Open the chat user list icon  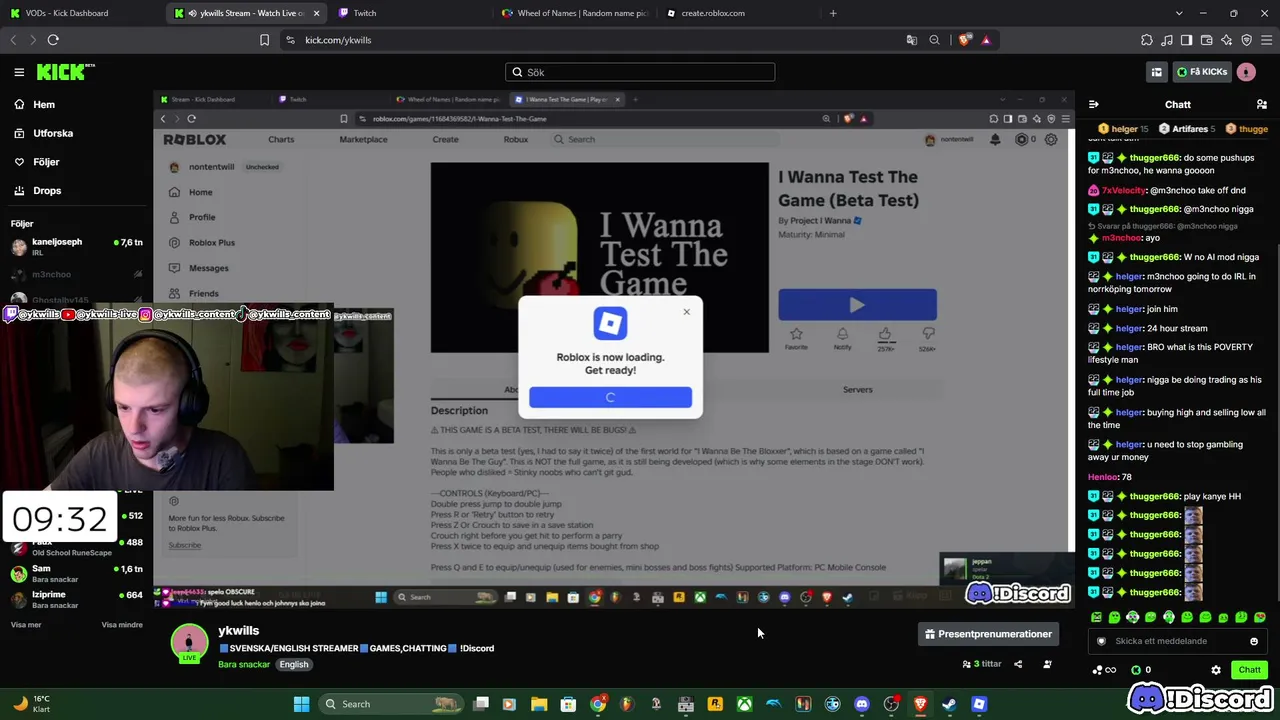pyautogui.click(x=1261, y=104)
